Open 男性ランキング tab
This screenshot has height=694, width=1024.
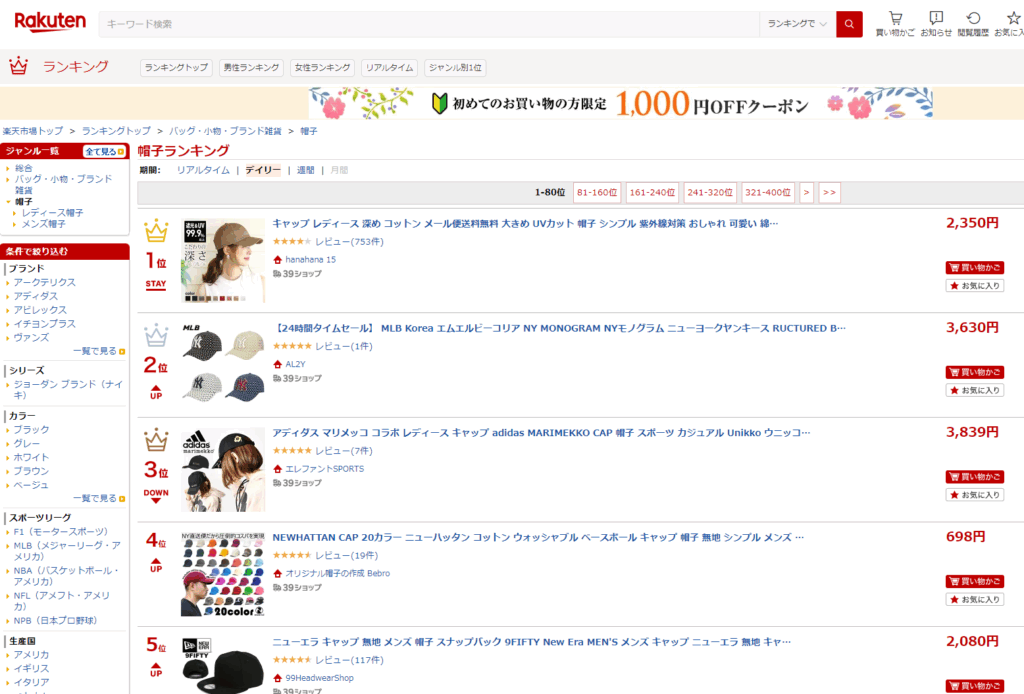251,67
